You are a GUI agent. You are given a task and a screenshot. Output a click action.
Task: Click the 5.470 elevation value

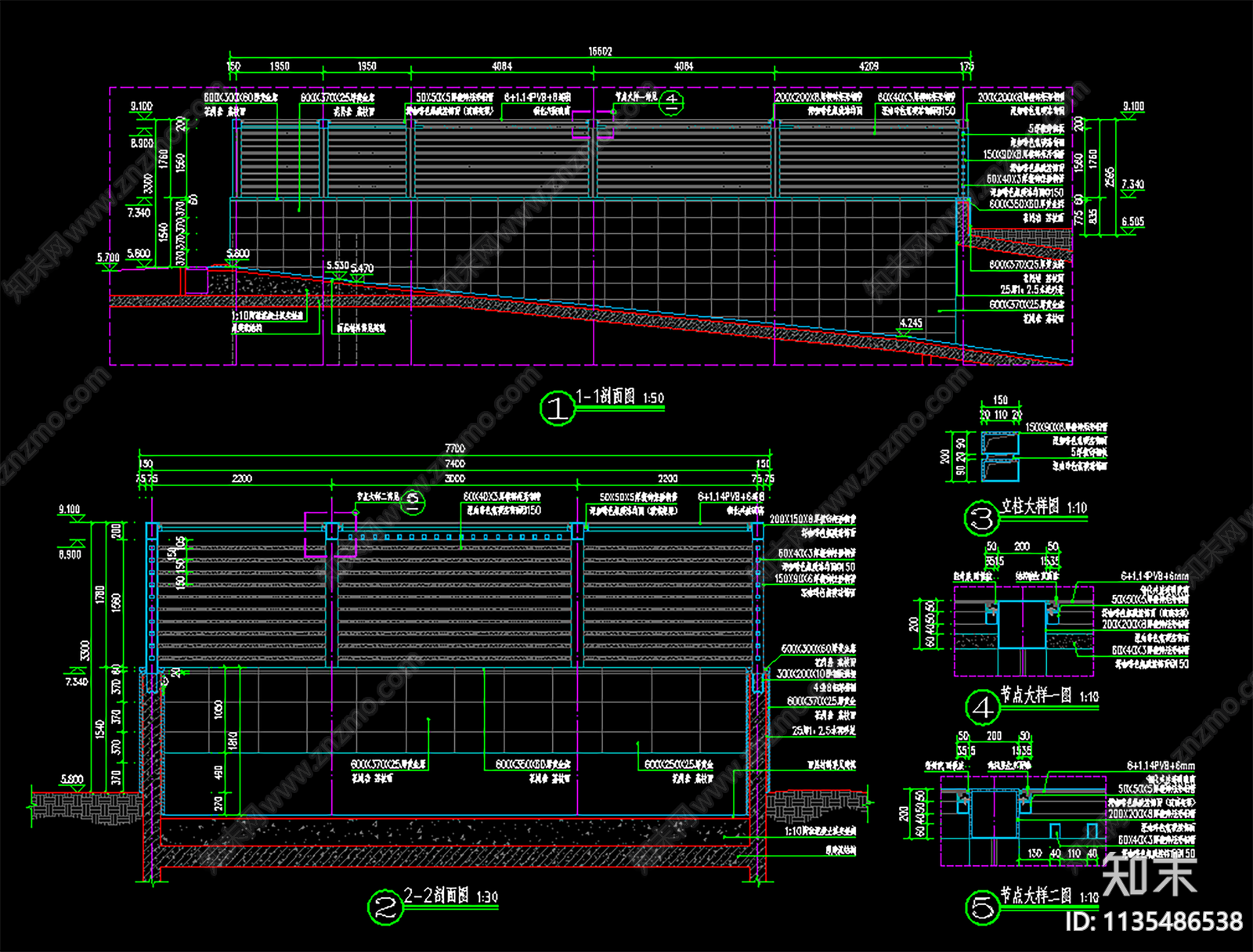coord(362,268)
